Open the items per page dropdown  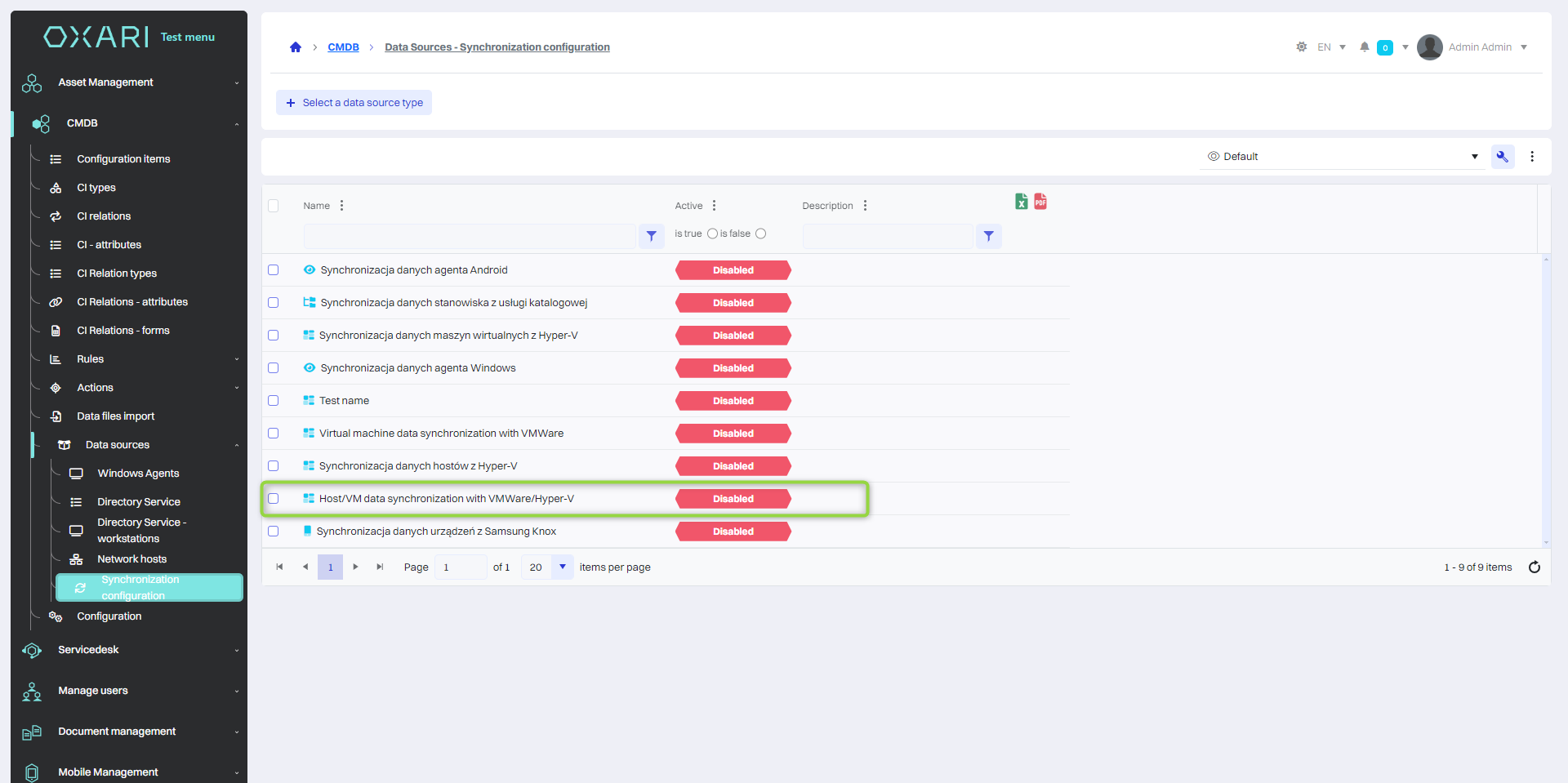(562, 567)
